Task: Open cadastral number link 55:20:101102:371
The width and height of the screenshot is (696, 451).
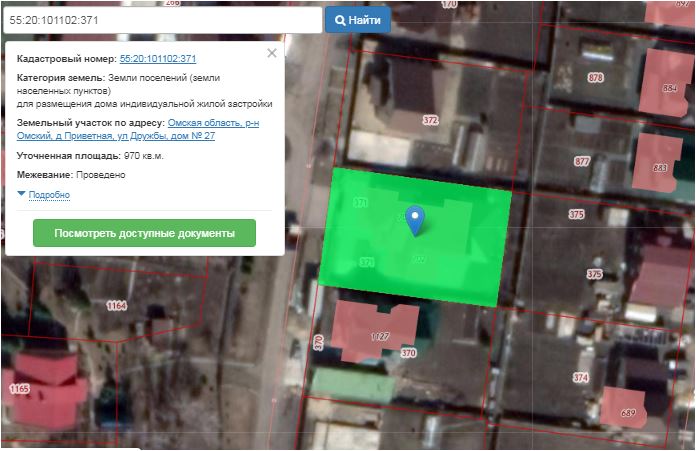Action: coord(158,59)
